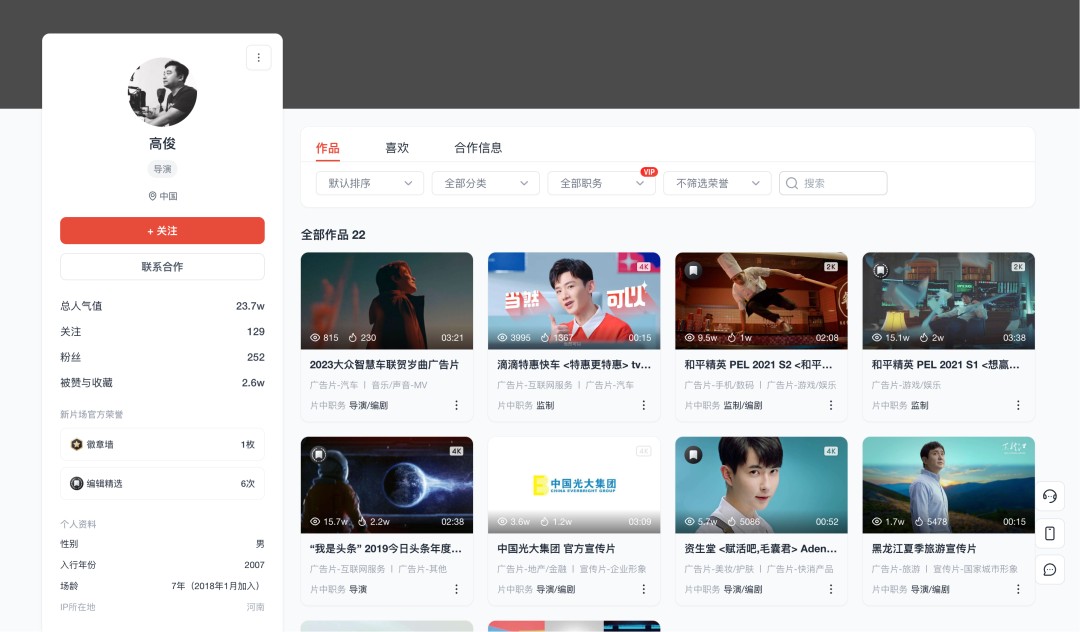This screenshot has width=1080, height=632.
Task: Switch to the 喜欢 tab
Action: tap(397, 147)
